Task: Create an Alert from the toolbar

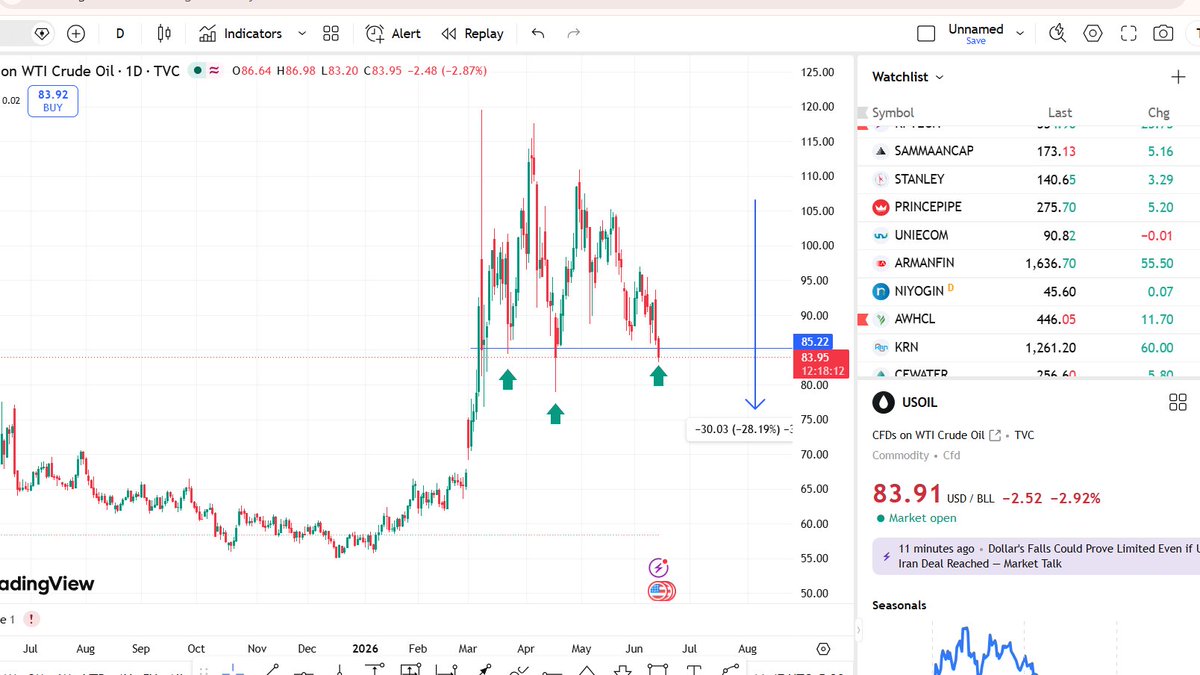Action: click(x=393, y=33)
